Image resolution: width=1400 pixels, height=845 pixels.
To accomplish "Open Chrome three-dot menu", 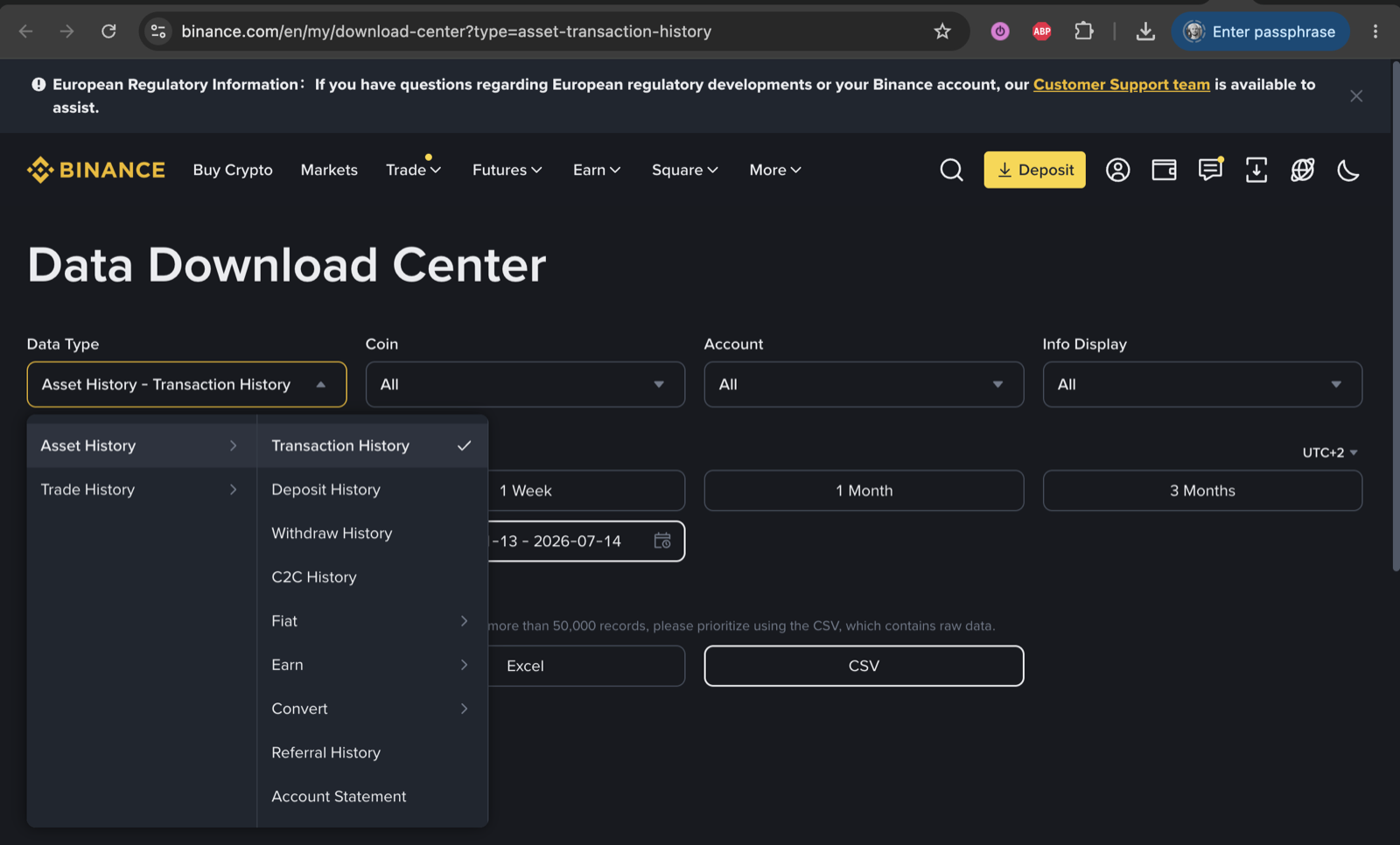I will click(x=1375, y=31).
